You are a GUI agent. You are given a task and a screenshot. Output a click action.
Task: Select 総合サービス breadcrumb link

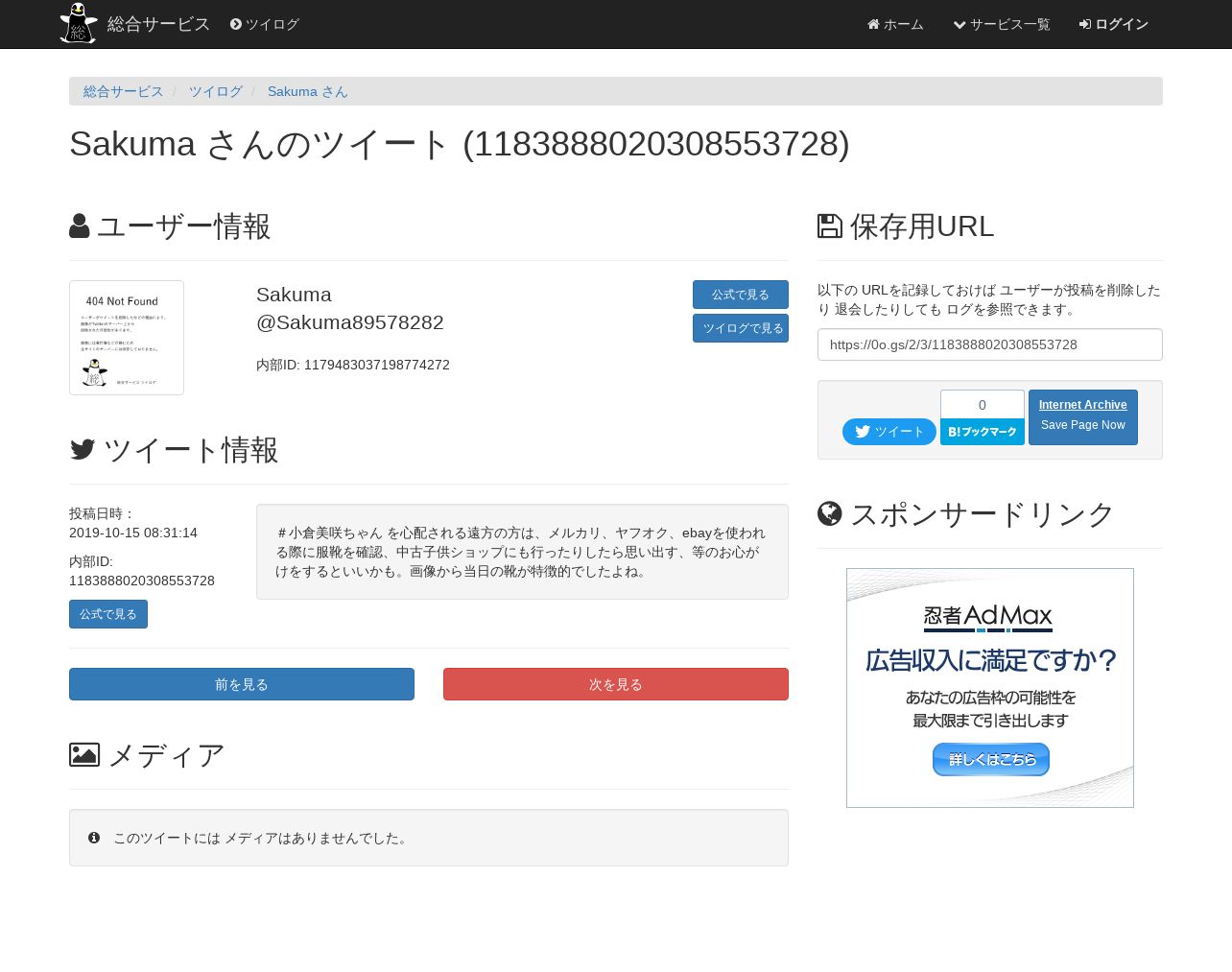pos(124,91)
